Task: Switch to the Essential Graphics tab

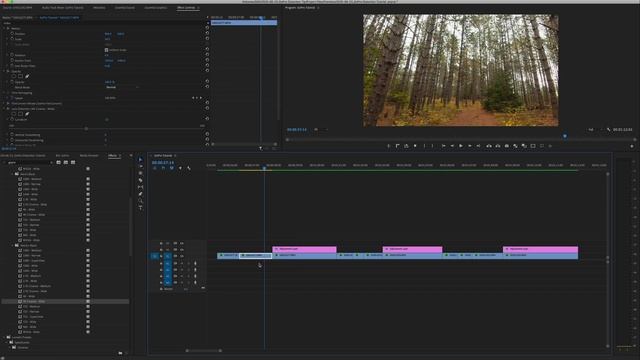Action: coord(156,8)
